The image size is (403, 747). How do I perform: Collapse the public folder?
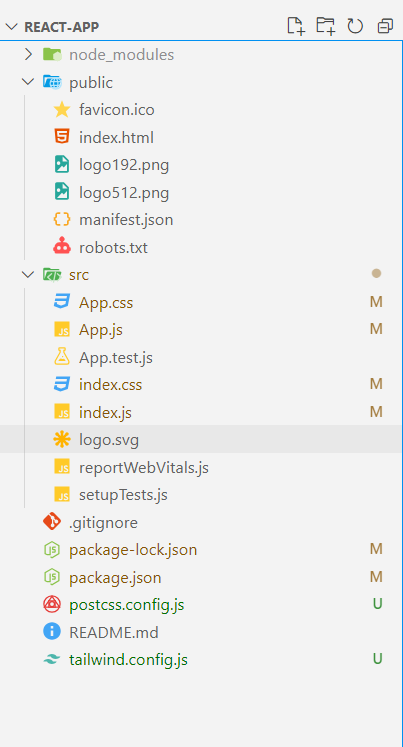[29, 82]
